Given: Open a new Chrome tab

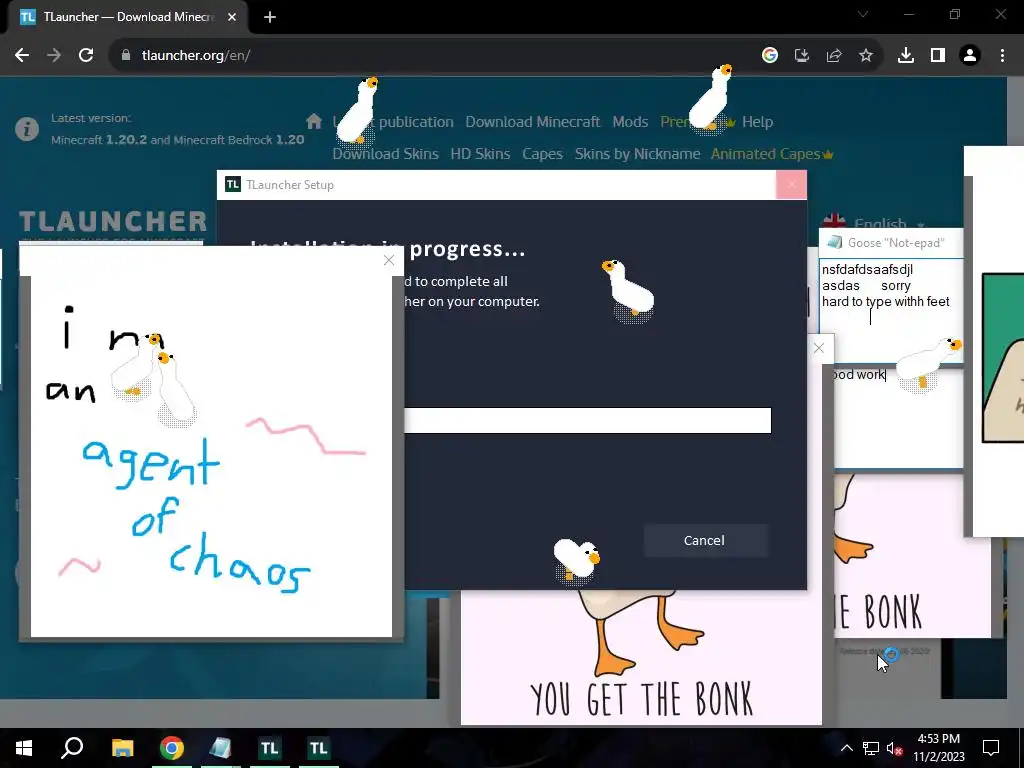Looking at the screenshot, I should point(270,17).
